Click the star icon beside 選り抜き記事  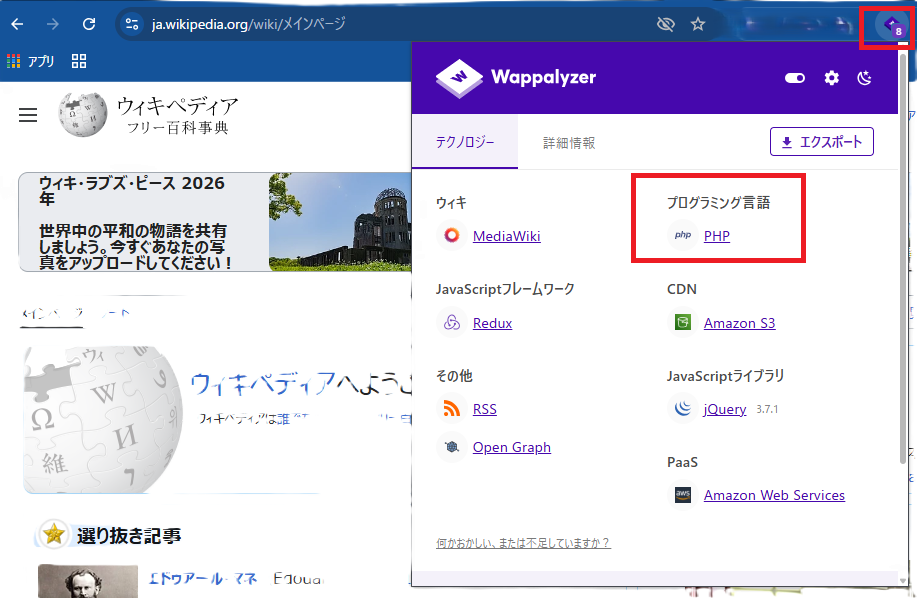tap(54, 534)
